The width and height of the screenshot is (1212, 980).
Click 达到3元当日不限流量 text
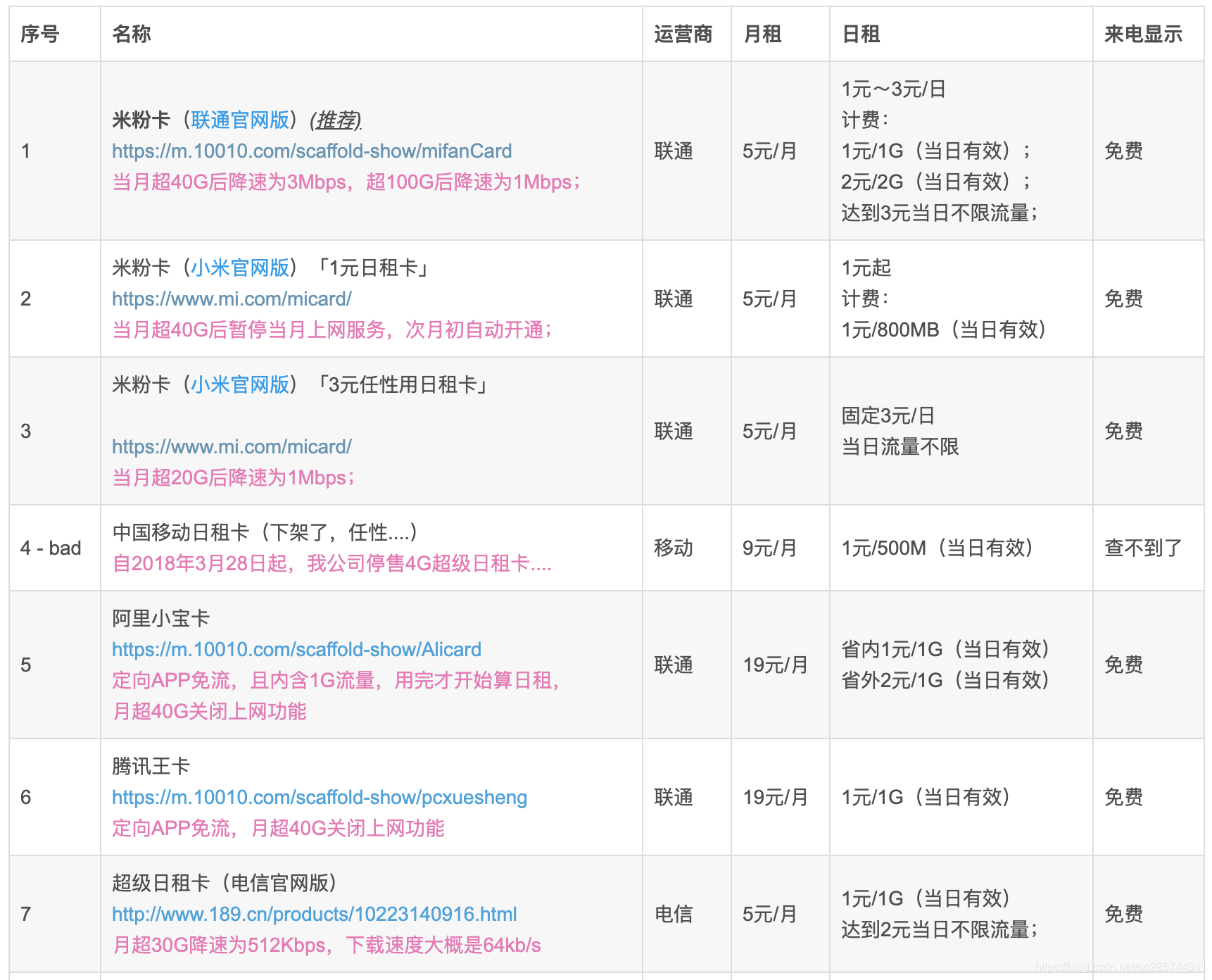pos(939,213)
